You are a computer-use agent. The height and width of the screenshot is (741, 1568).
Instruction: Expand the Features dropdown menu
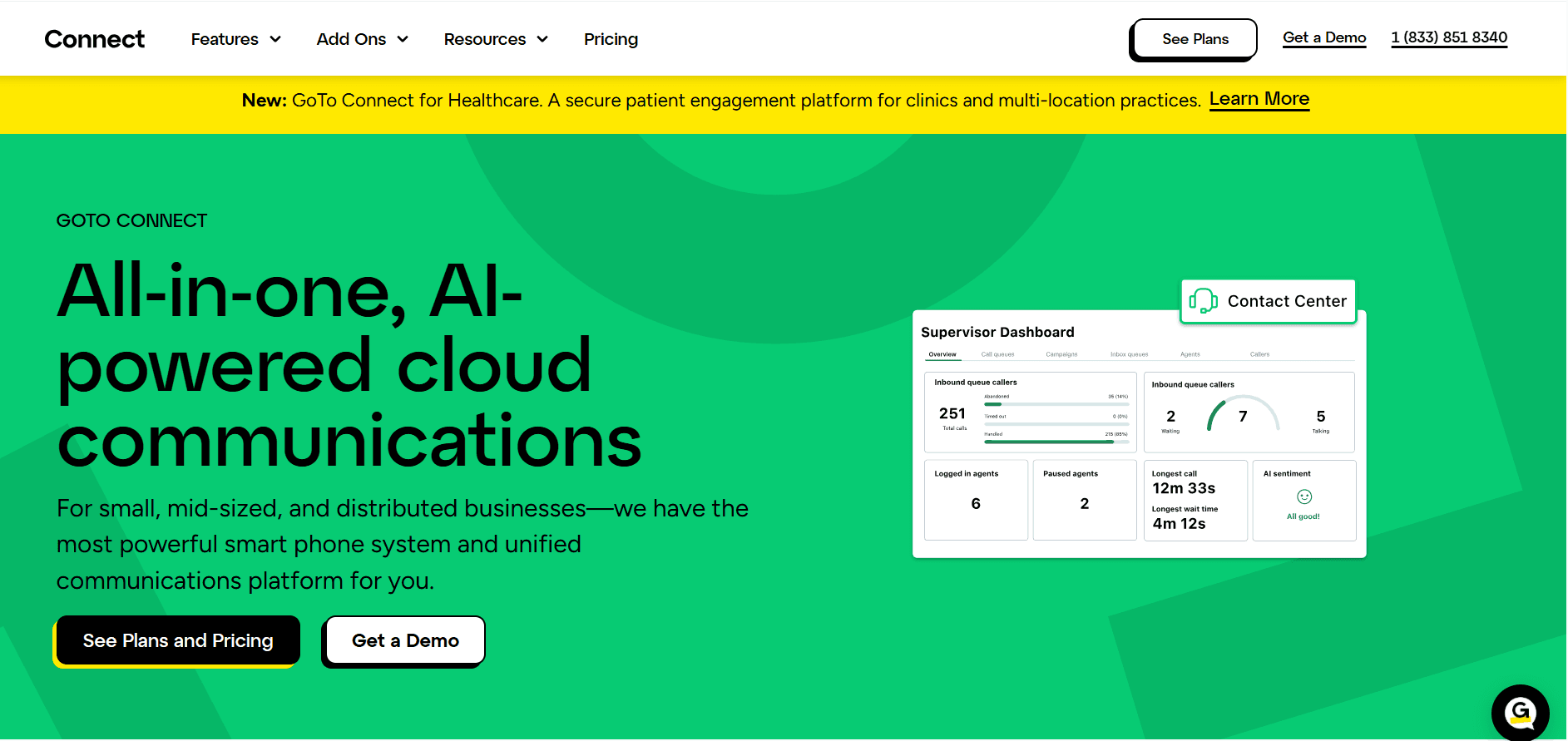[x=236, y=39]
